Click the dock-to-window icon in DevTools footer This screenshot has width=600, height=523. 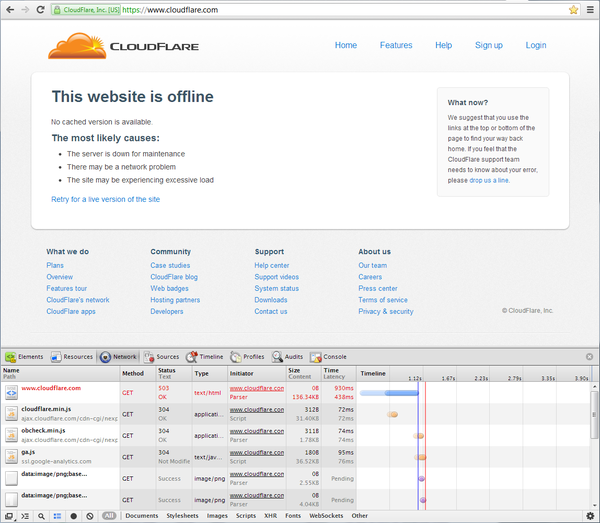[9, 516]
